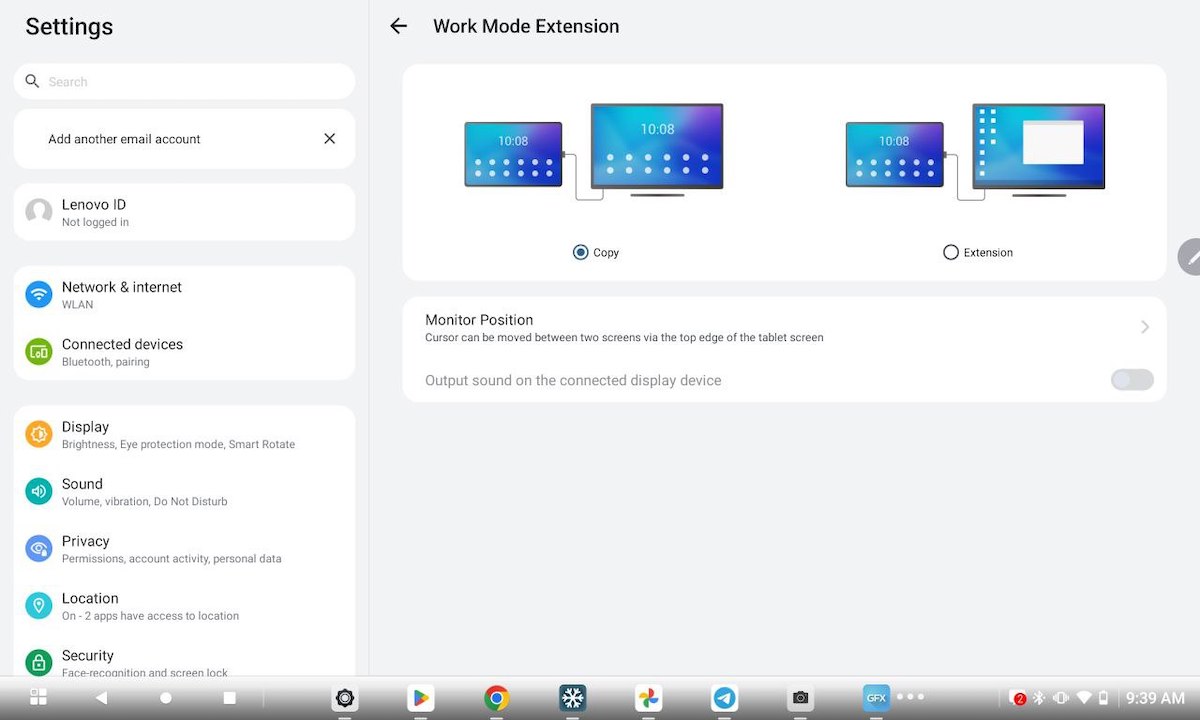Open Camera app from taskbar
This screenshot has width=1200, height=720.
click(801, 698)
